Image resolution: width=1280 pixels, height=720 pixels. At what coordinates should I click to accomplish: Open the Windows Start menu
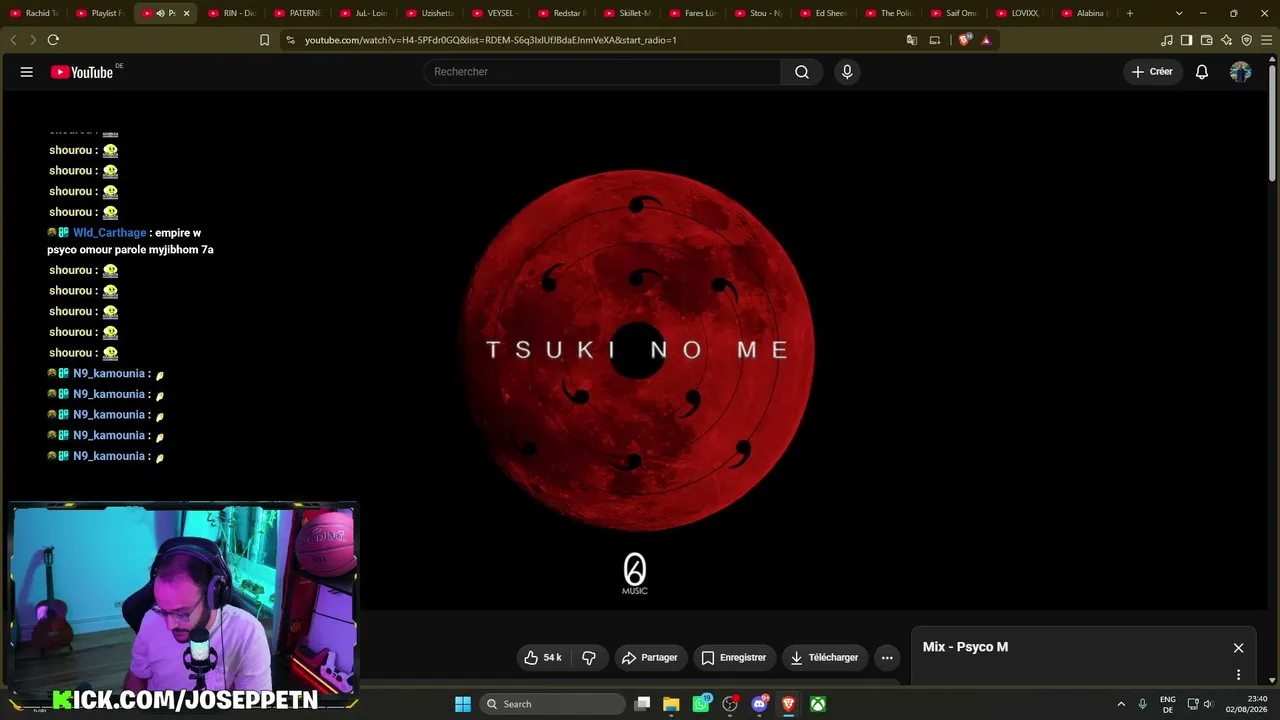463,704
